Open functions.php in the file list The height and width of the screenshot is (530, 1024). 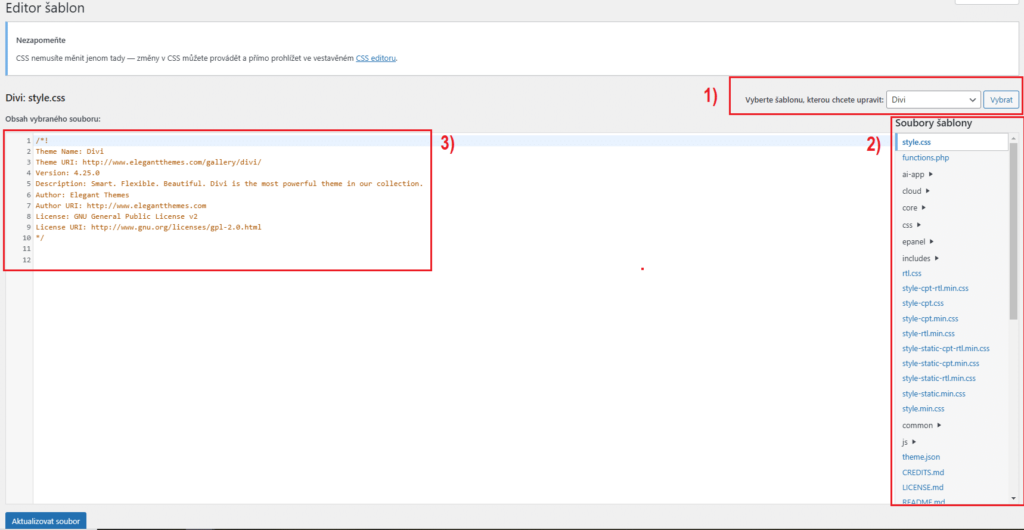[x=925, y=158]
